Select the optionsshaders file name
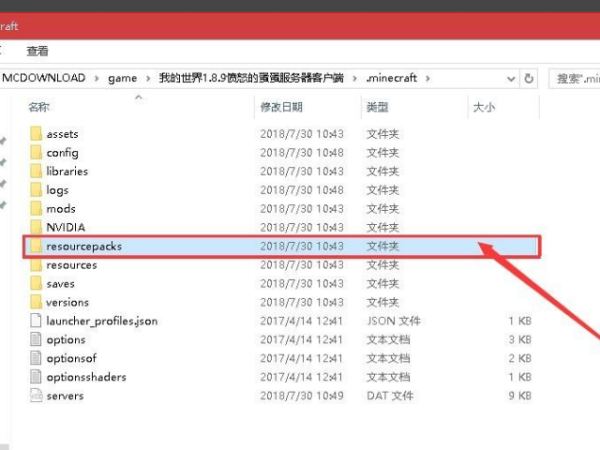This screenshot has width=600, height=450. tap(86, 377)
